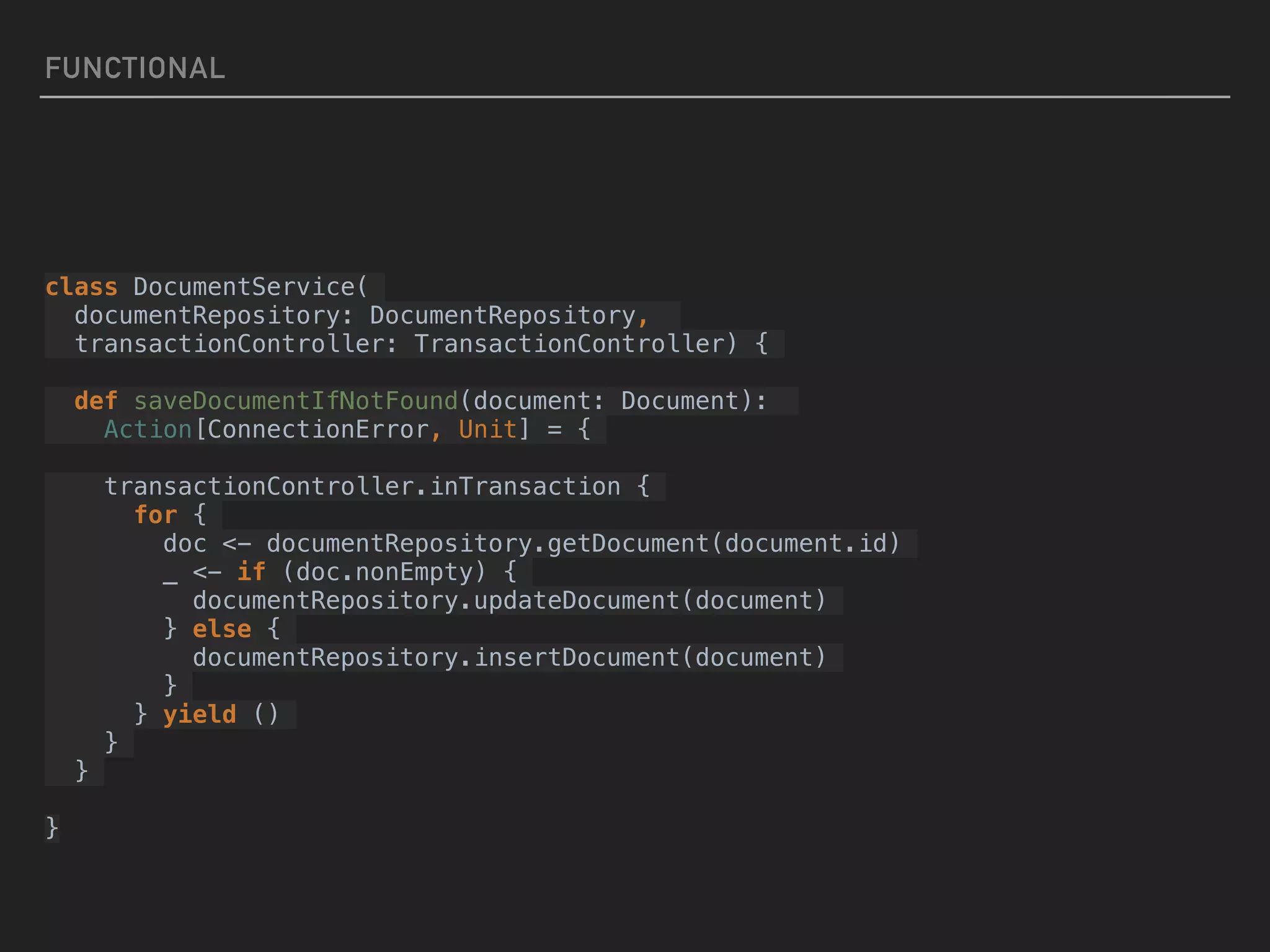1270x952 pixels.
Task: Click the 'if (doc.nonEmpty) {' condition line
Action: pos(377,572)
